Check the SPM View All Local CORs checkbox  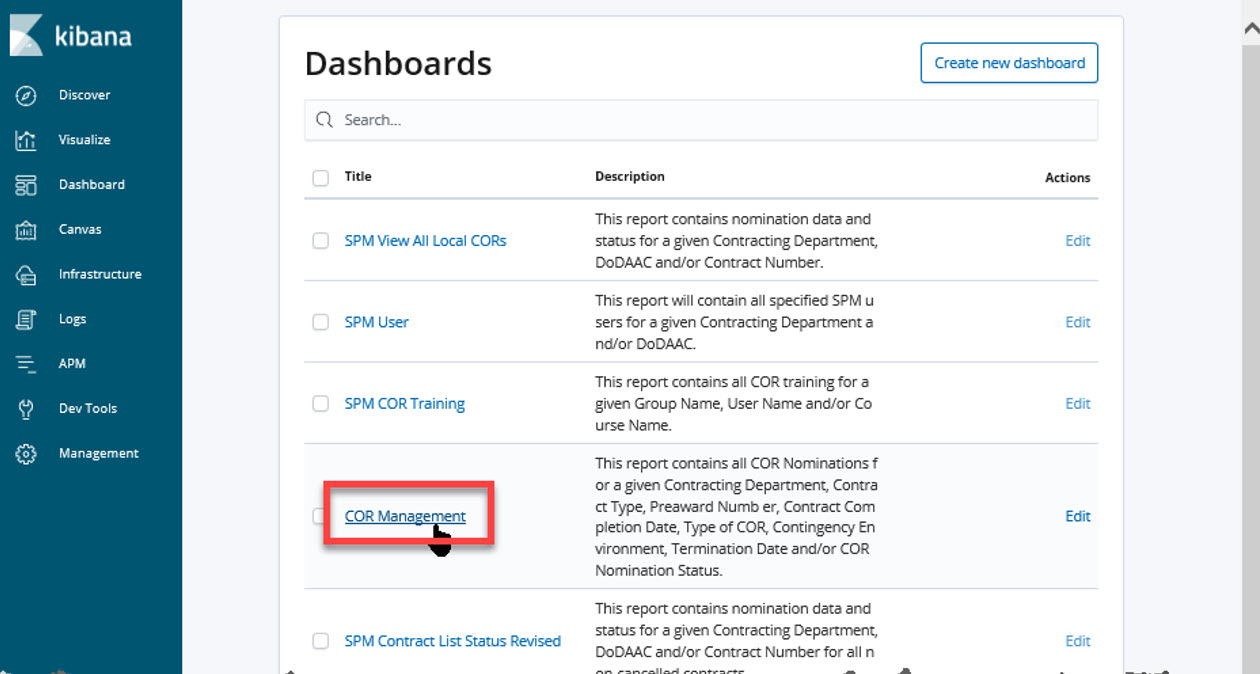(x=320, y=241)
